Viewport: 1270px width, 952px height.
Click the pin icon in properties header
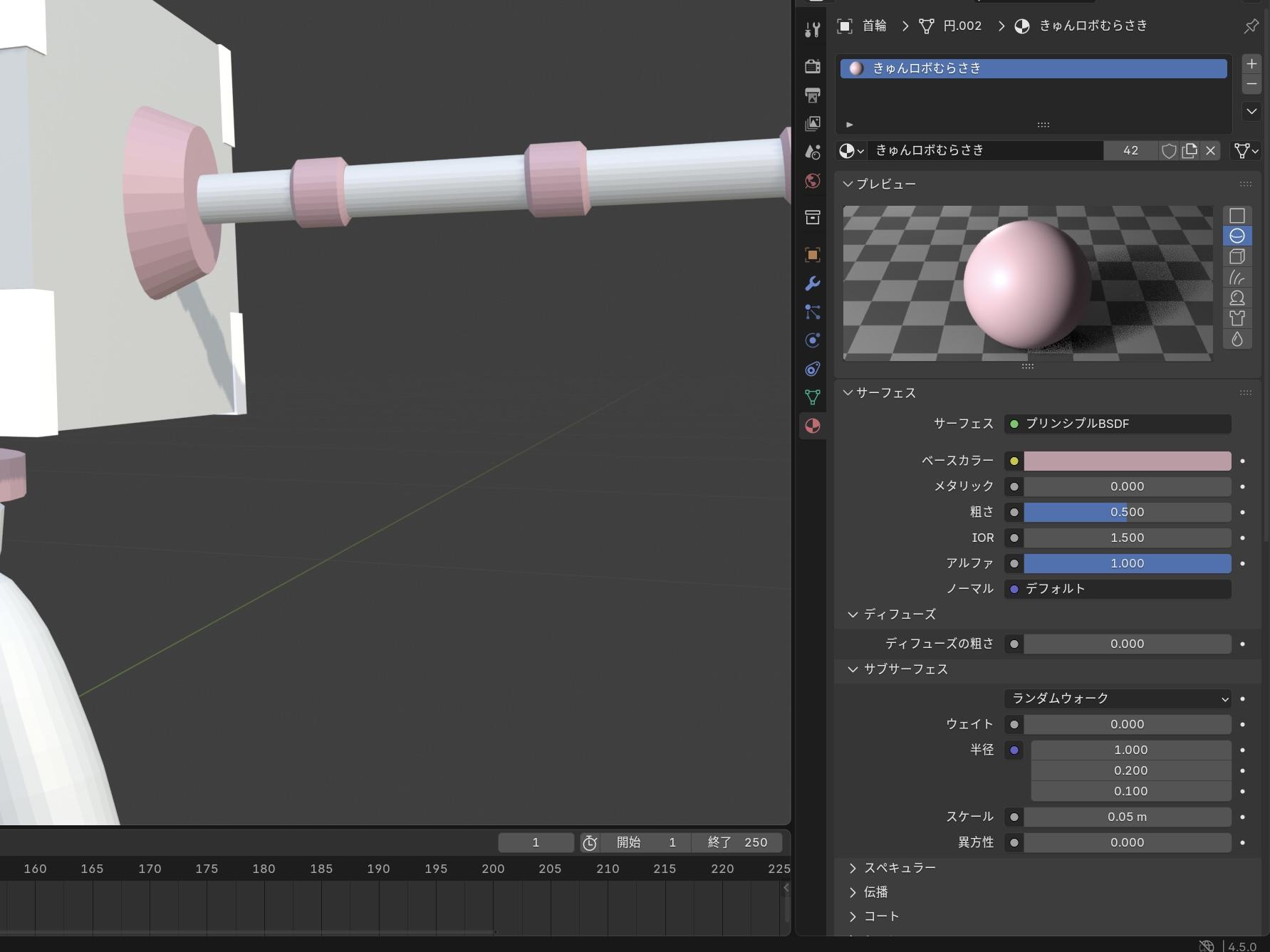pos(1251,26)
